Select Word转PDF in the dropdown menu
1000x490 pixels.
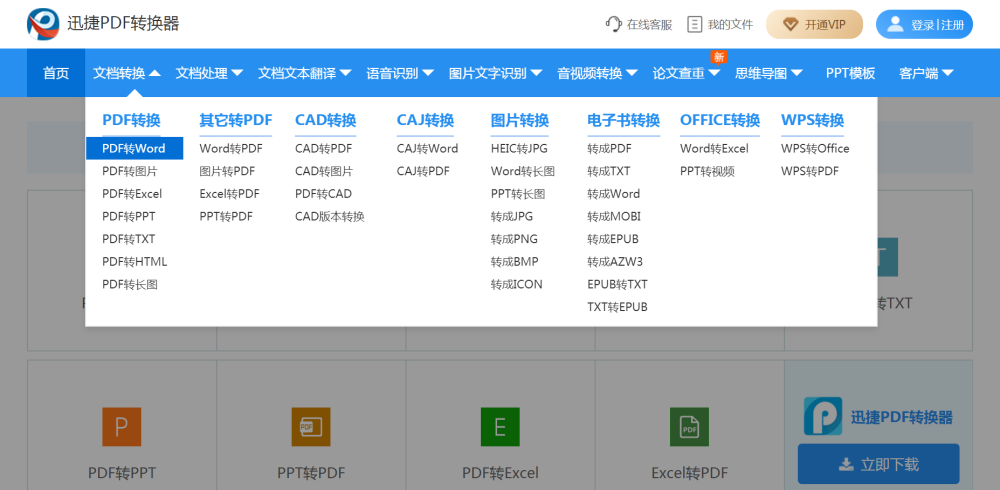point(231,149)
